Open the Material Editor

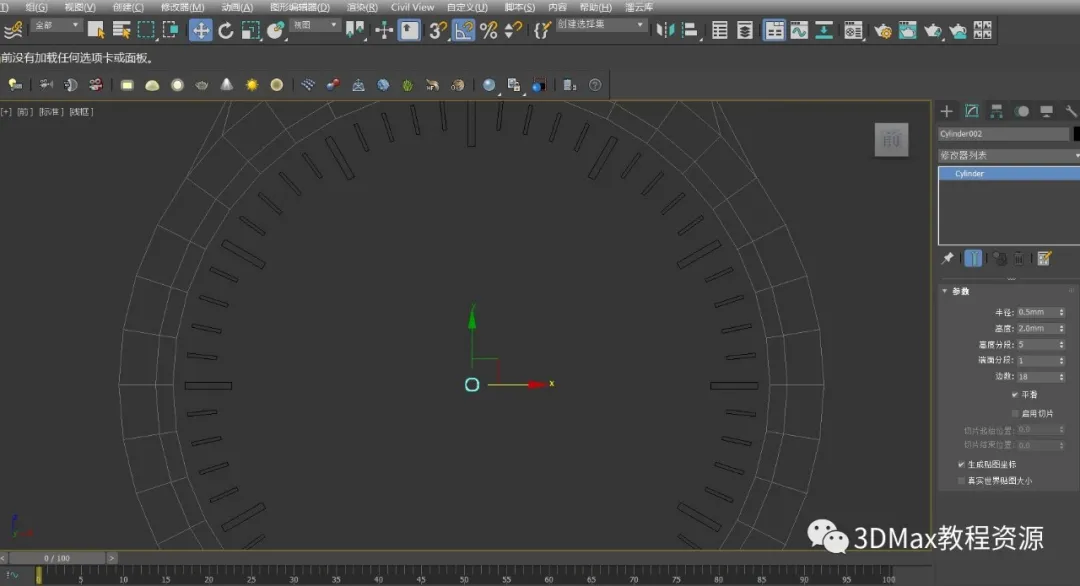(x=853, y=30)
